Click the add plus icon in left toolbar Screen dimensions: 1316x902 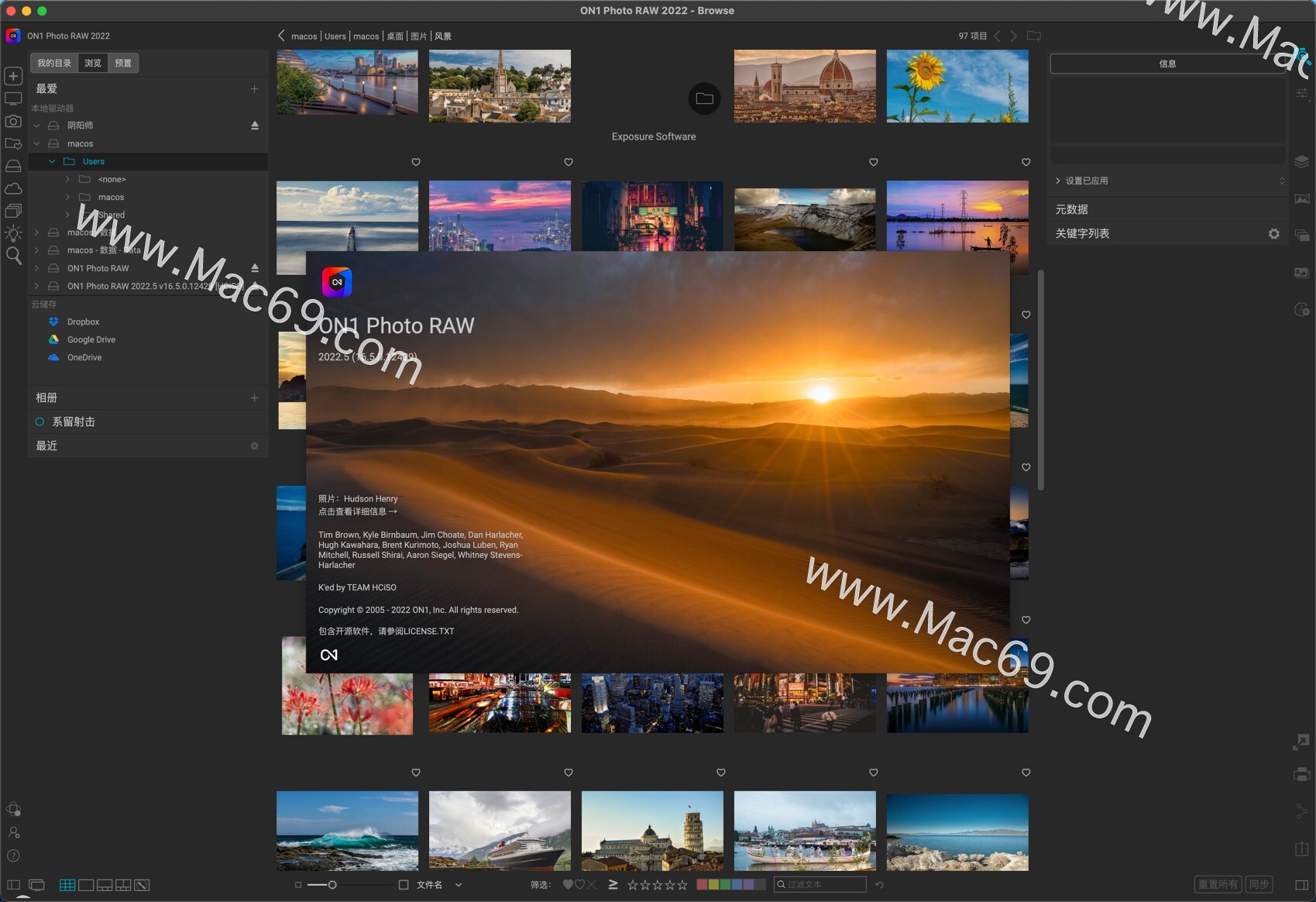point(13,76)
